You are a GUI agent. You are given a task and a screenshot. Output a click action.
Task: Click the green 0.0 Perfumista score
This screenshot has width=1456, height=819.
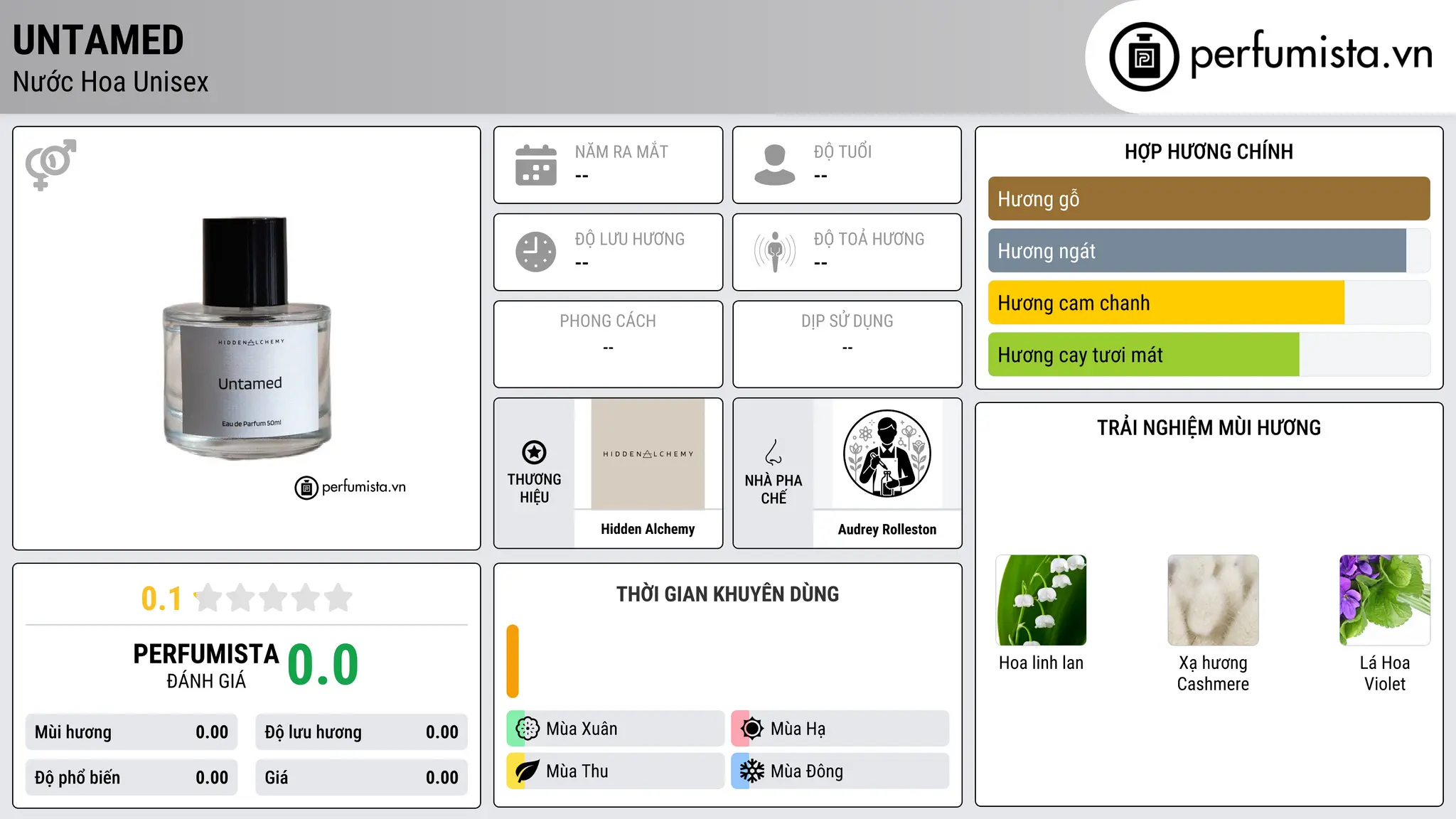tap(323, 665)
